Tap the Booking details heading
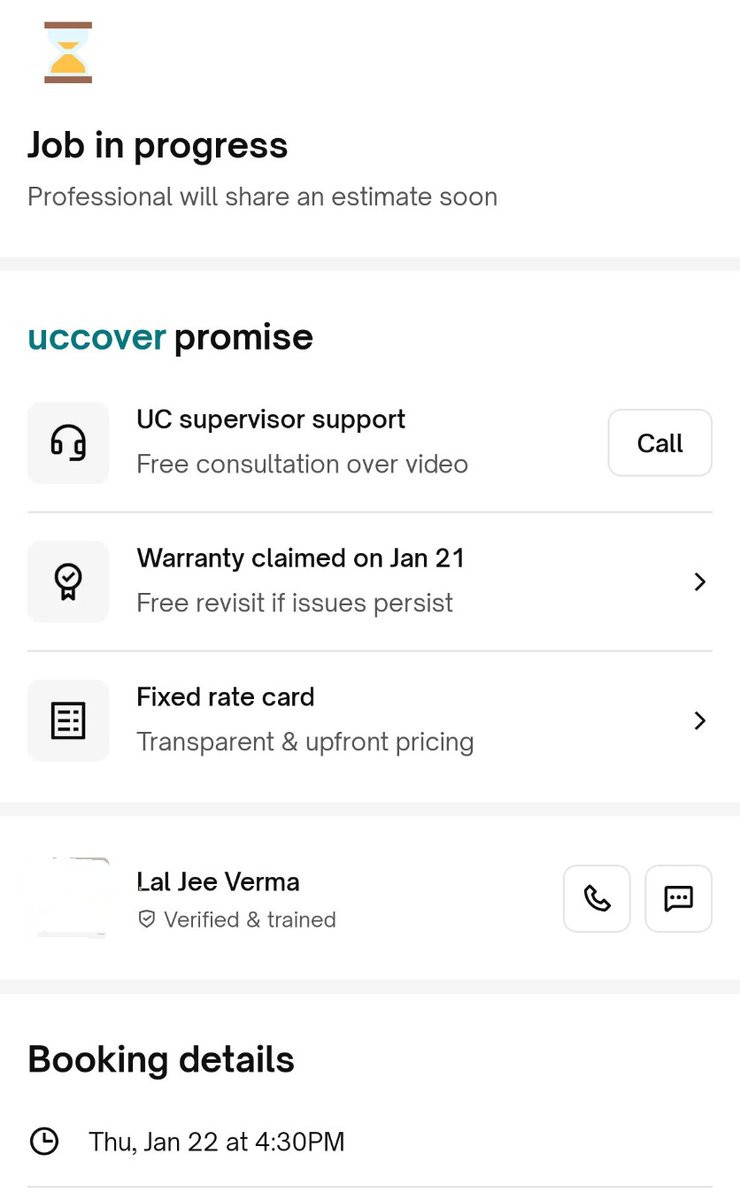Screen dimensions: 740x1200 point(161,1059)
